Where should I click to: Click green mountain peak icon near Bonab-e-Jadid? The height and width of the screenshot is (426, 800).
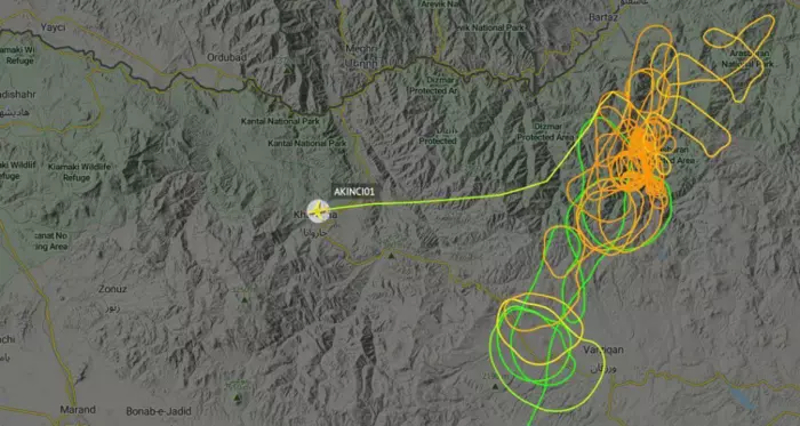coord(237,397)
